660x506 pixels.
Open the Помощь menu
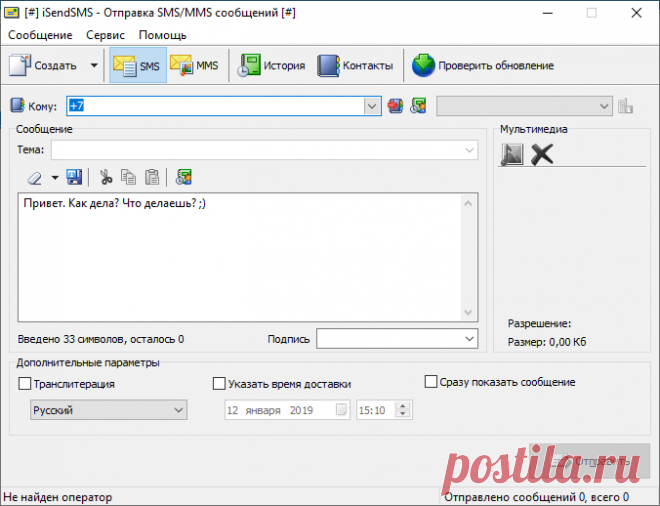162,35
